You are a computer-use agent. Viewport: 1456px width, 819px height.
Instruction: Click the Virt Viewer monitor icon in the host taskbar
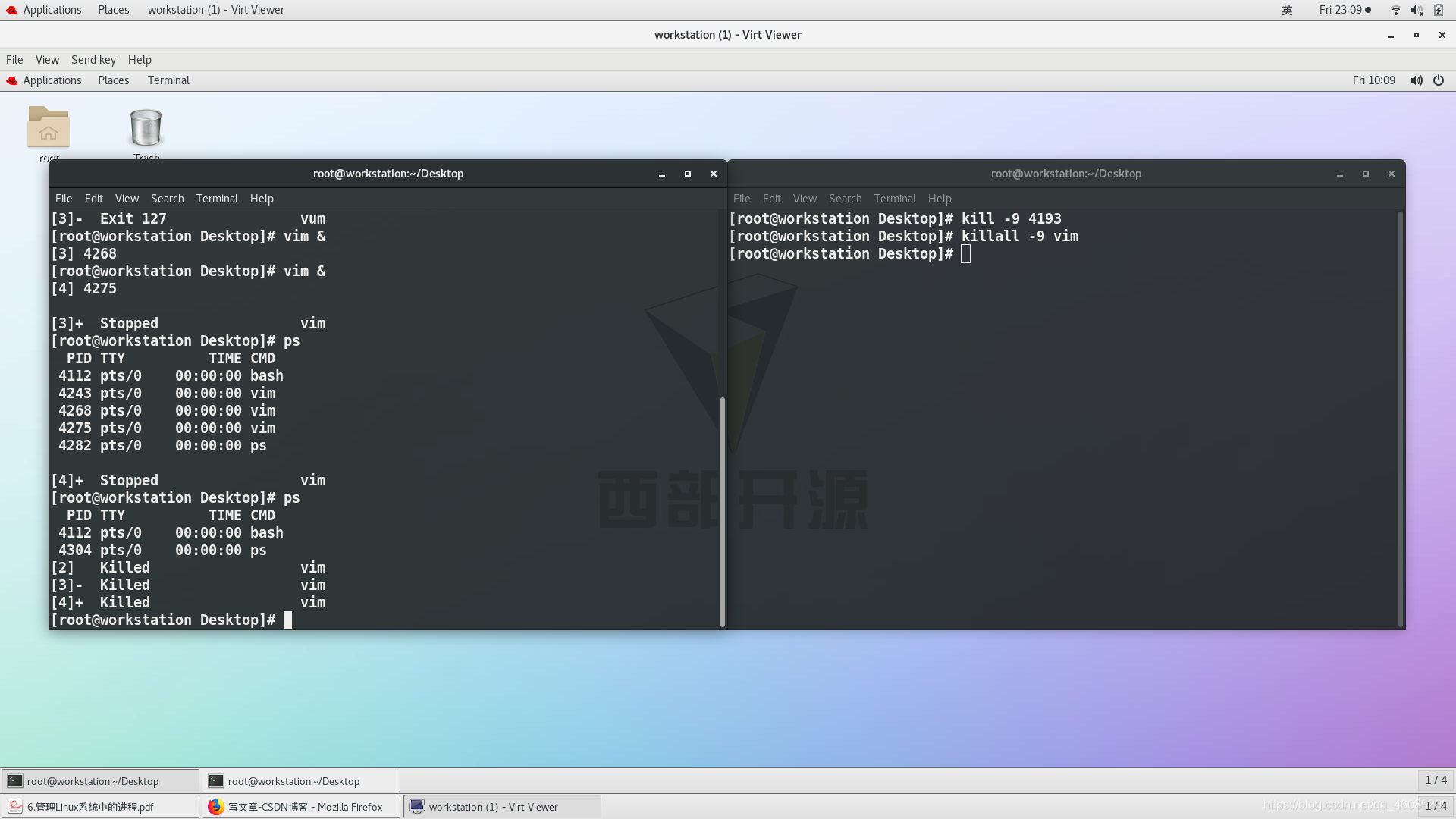click(x=417, y=807)
